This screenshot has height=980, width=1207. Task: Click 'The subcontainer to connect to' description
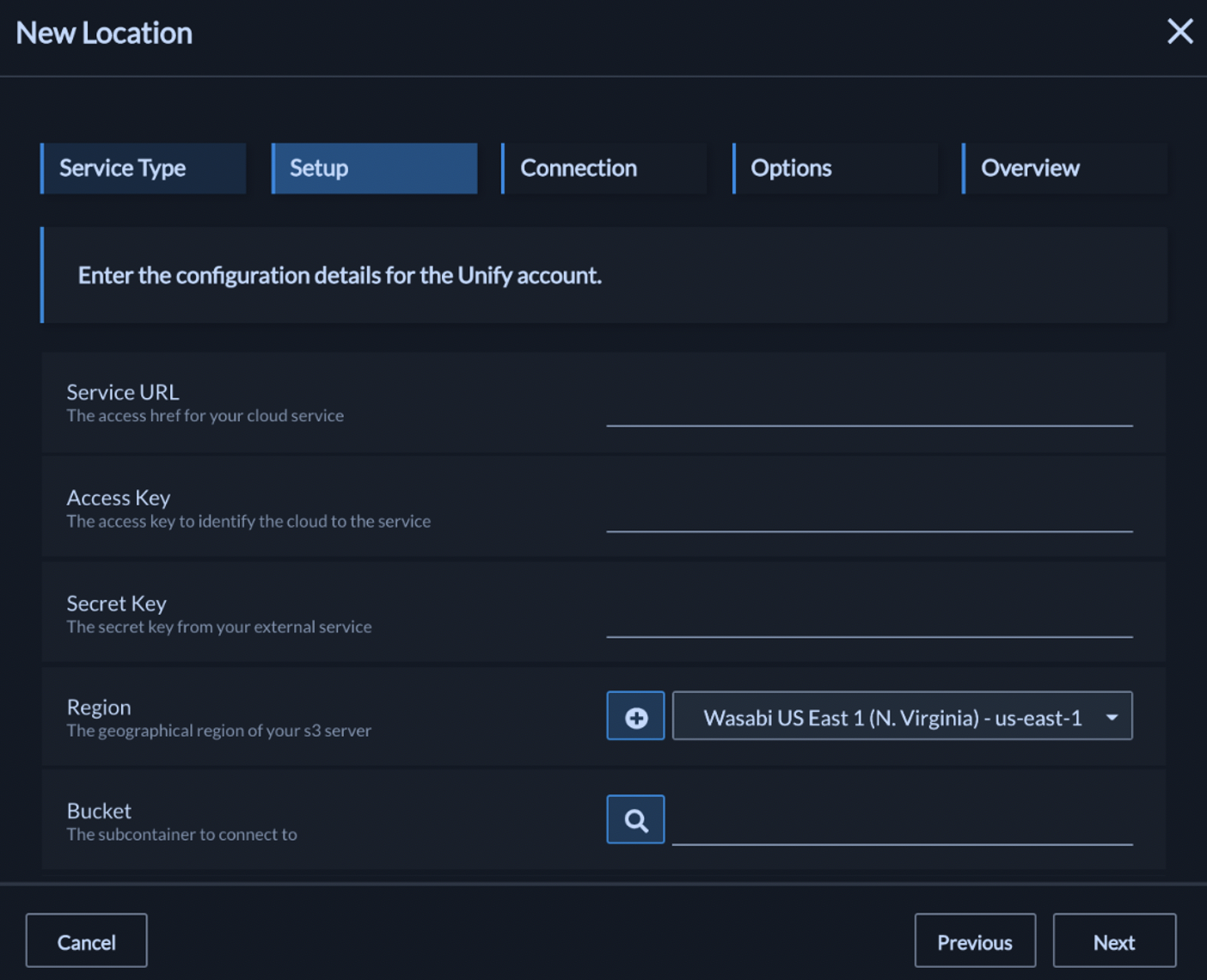click(182, 835)
